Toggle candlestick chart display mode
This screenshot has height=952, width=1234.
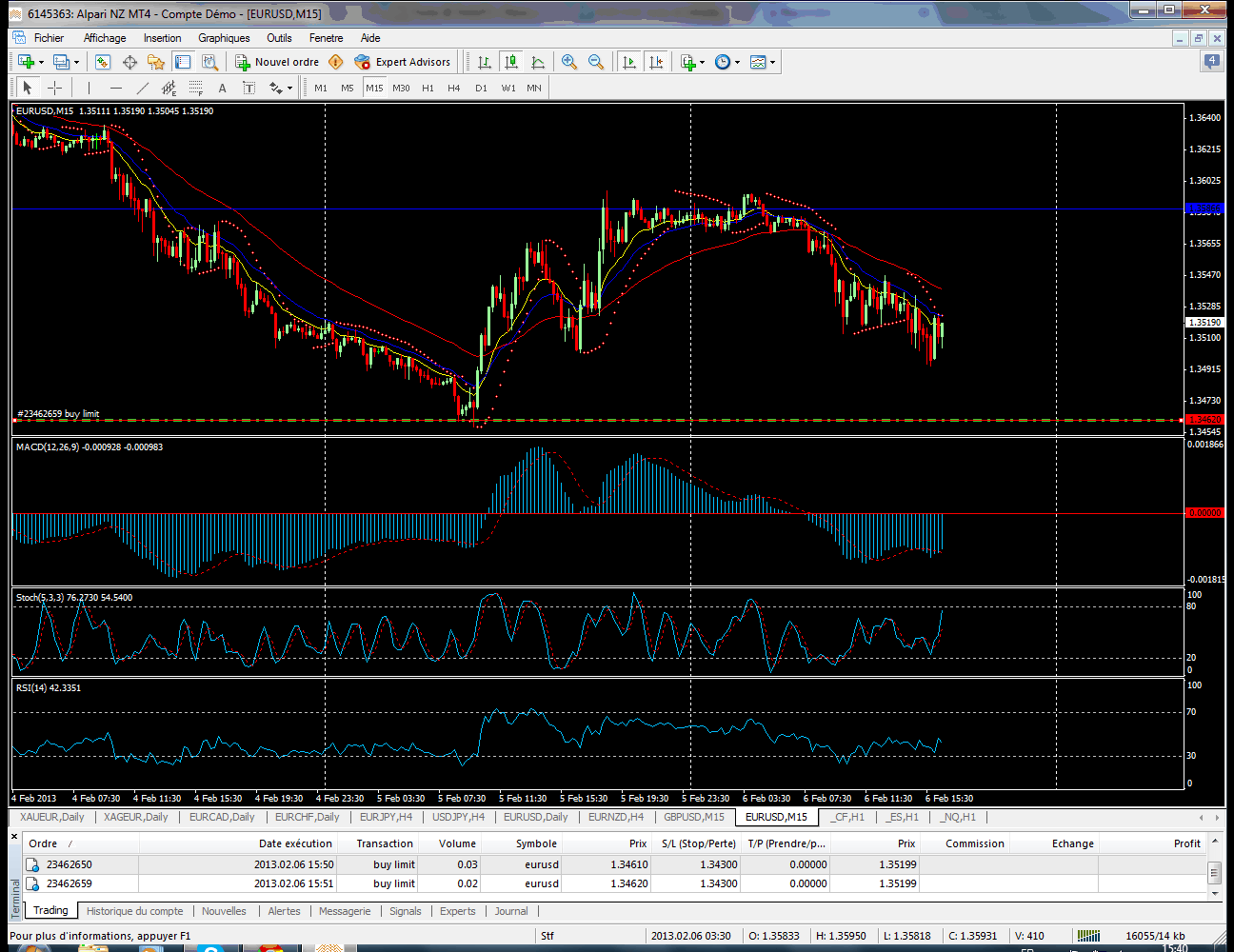point(511,62)
